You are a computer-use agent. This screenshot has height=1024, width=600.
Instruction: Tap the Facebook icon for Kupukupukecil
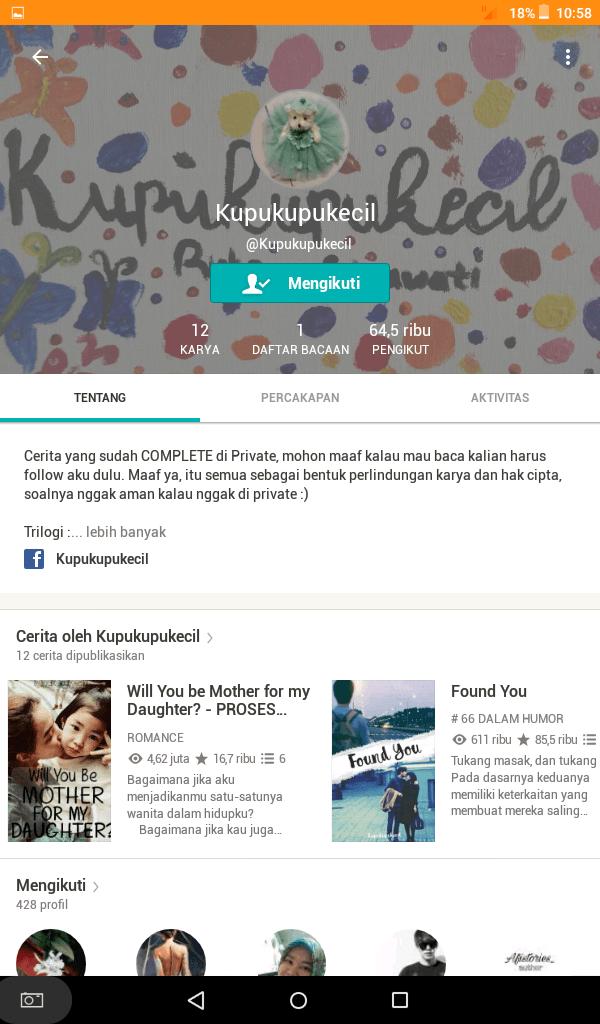34,559
